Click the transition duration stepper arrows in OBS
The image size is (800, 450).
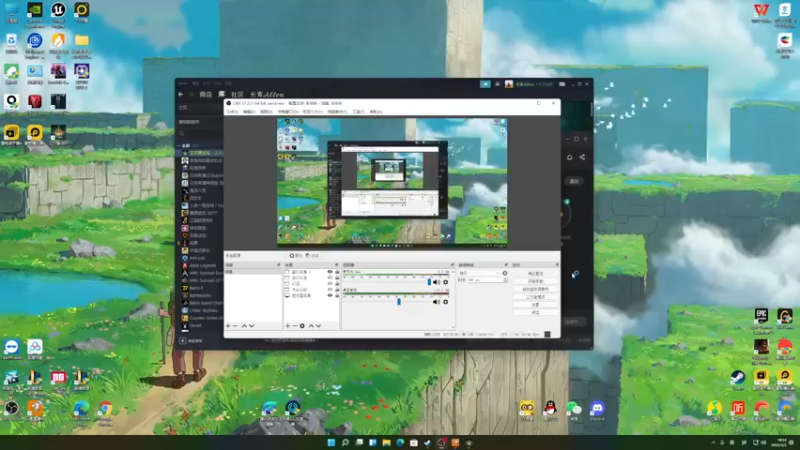(x=505, y=280)
